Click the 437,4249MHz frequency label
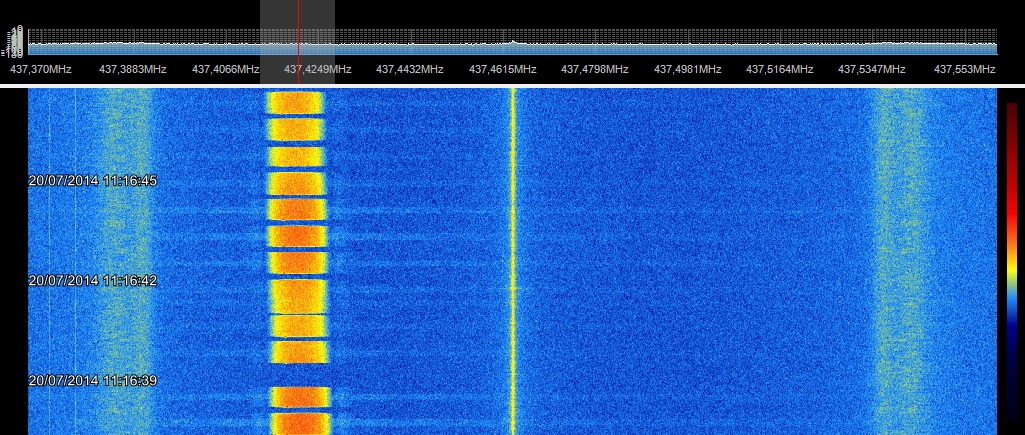The width and height of the screenshot is (1025, 435). point(318,70)
